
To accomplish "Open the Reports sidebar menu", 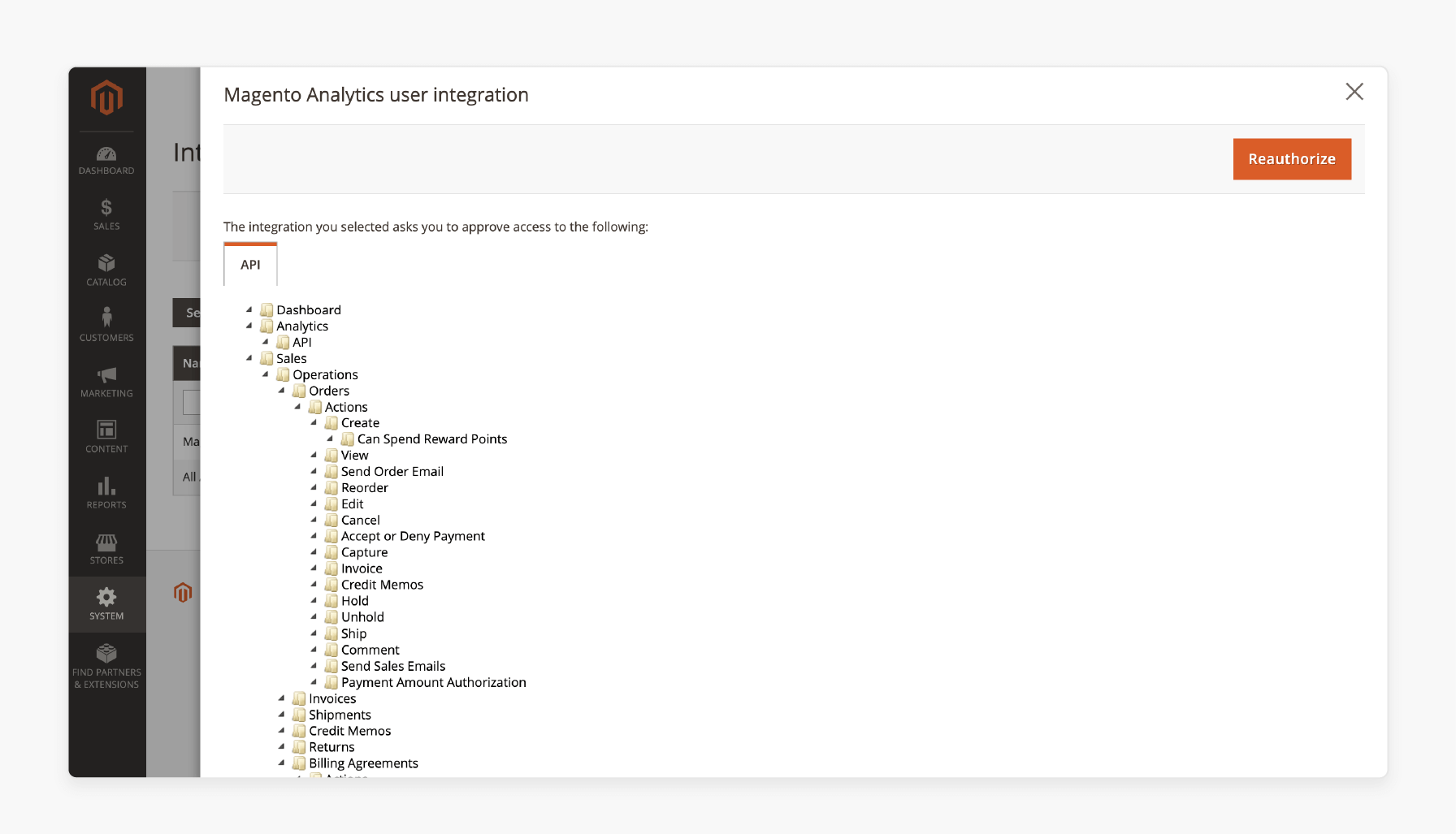I will pyautogui.click(x=106, y=493).
